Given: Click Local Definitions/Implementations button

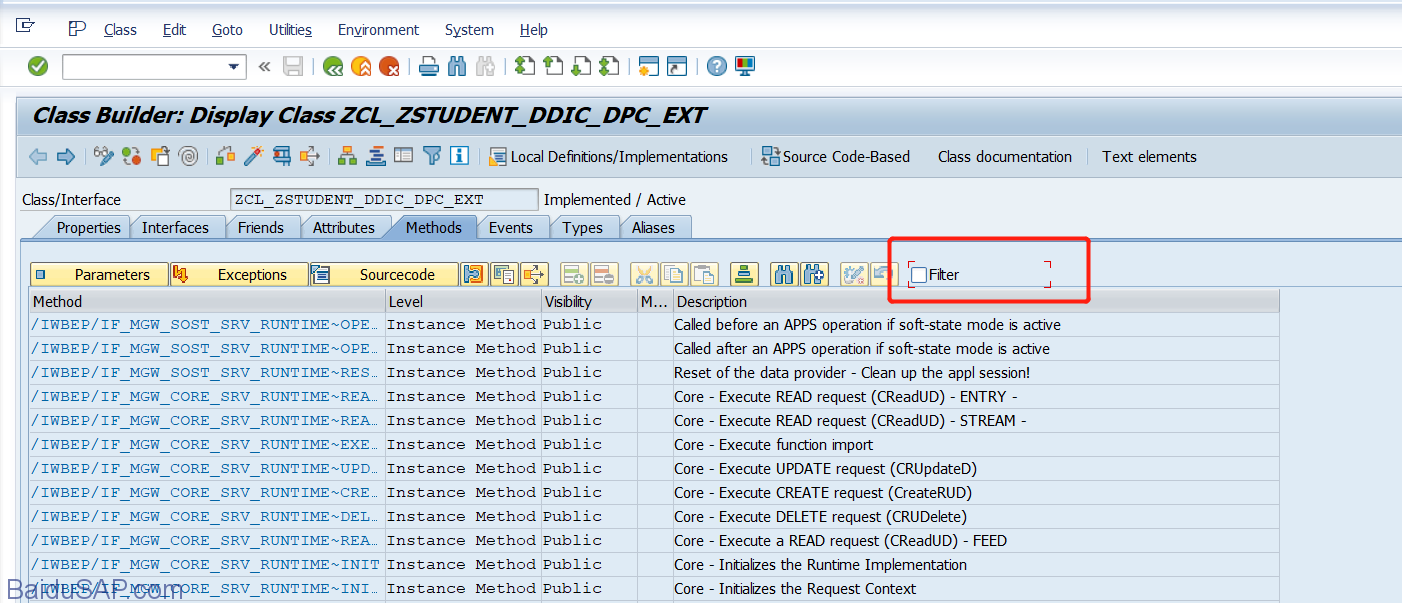Looking at the screenshot, I should (x=608, y=157).
